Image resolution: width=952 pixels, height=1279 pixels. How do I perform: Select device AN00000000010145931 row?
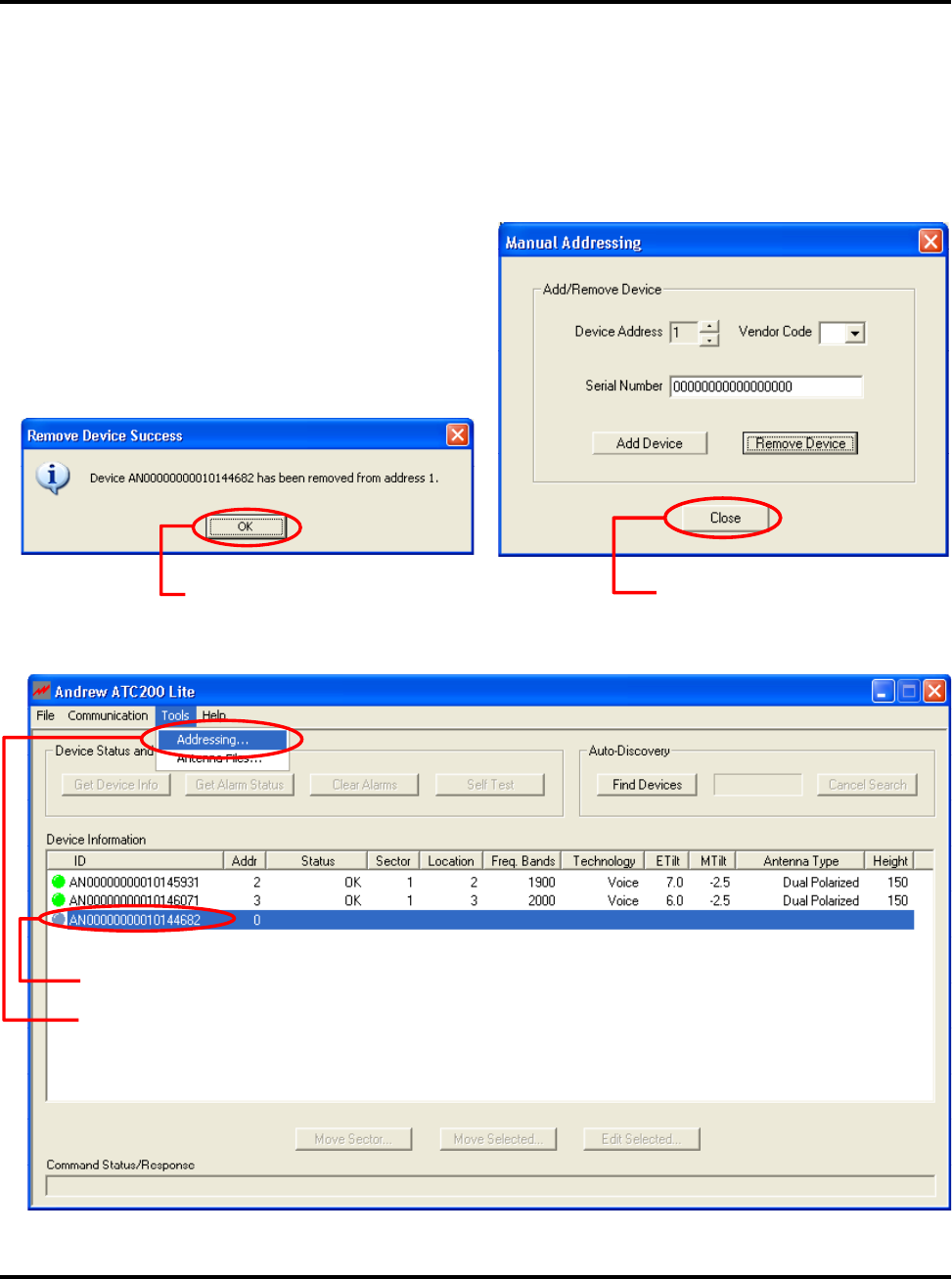click(x=481, y=882)
